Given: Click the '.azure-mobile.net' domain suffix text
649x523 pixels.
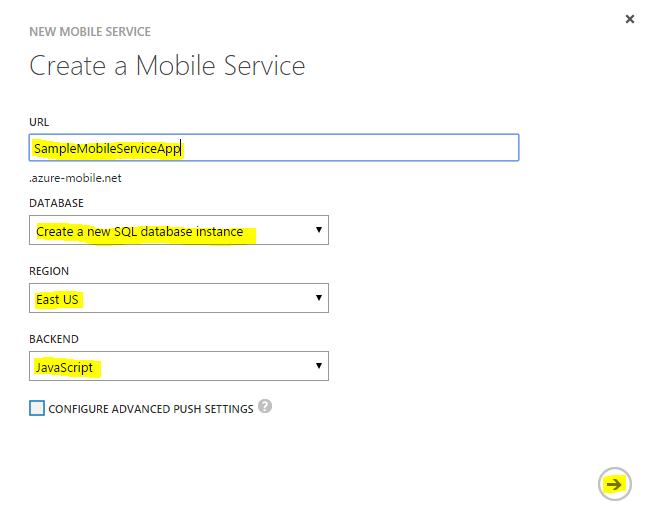Looking at the screenshot, I should pyautogui.click(x=76, y=178).
